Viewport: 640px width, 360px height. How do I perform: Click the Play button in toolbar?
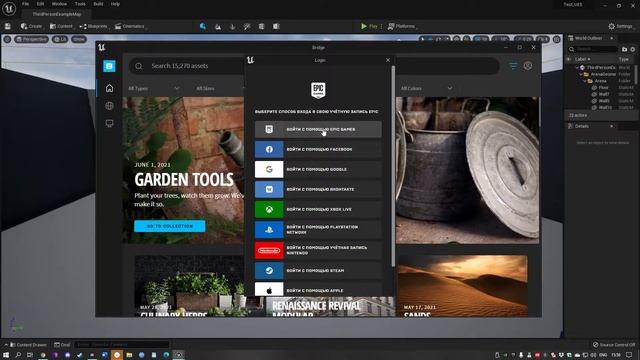(x=369, y=26)
